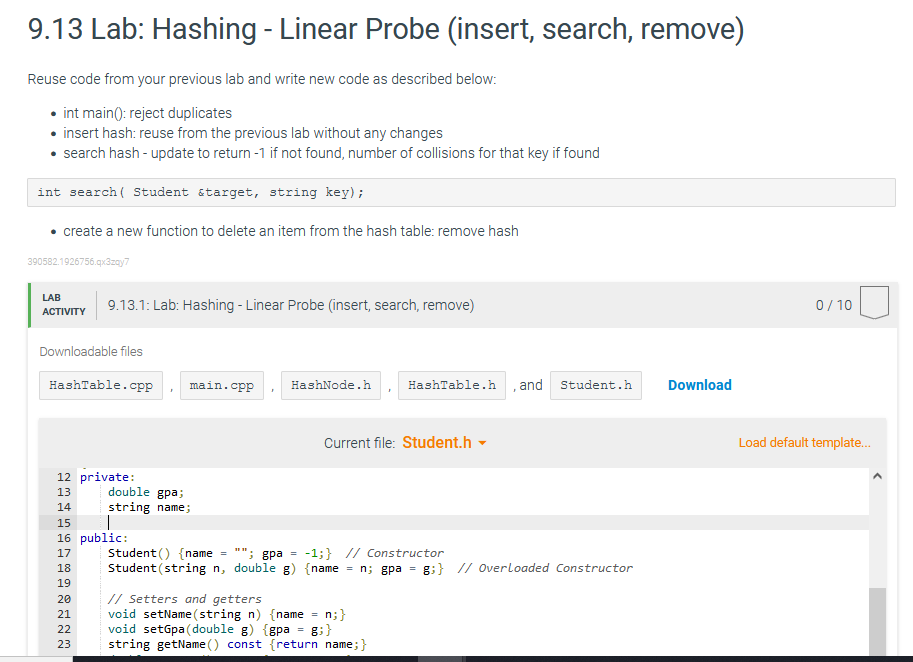Click the score shield badge beside 0/10

click(x=874, y=304)
